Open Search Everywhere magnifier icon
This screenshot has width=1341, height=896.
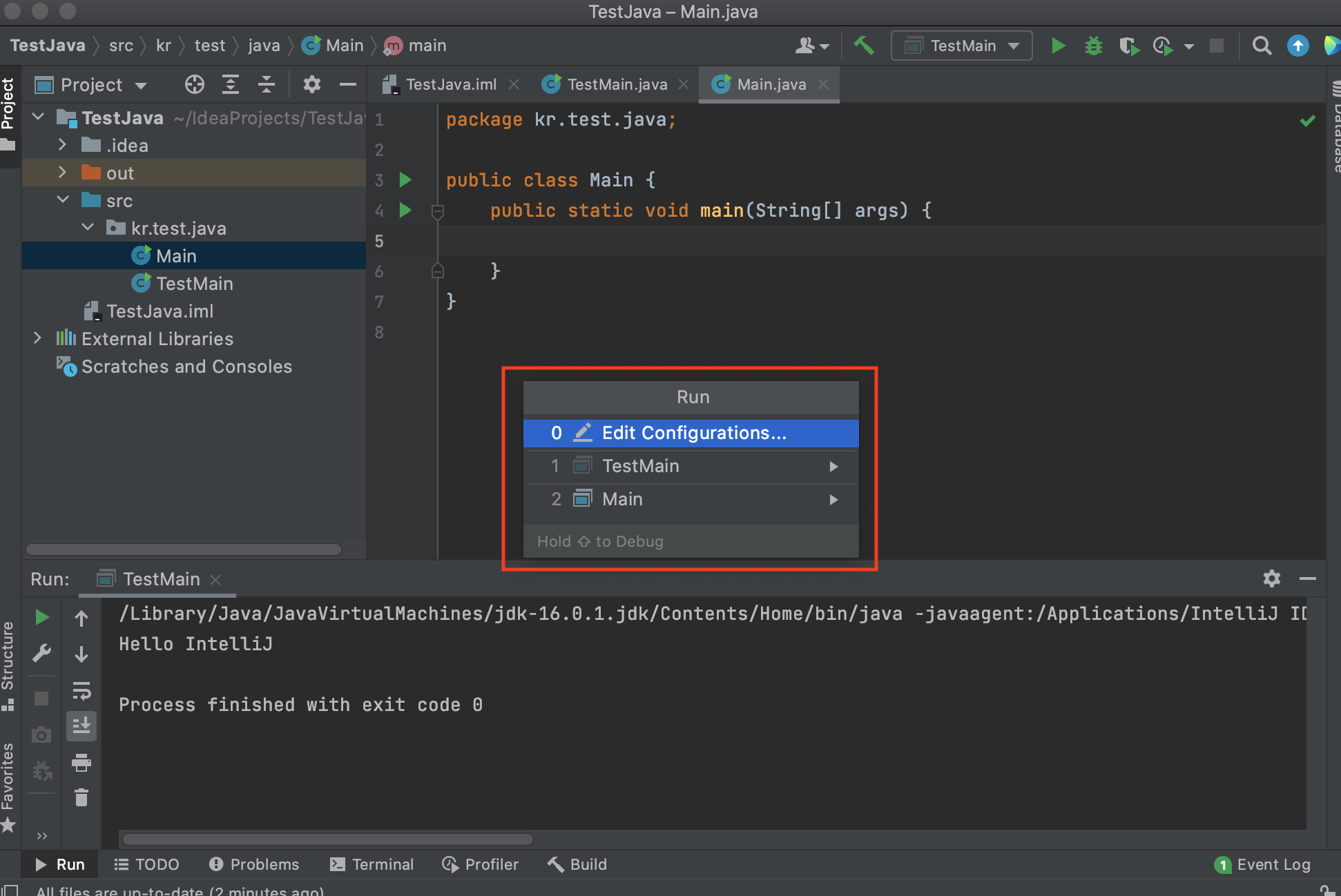pos(1262,46)
